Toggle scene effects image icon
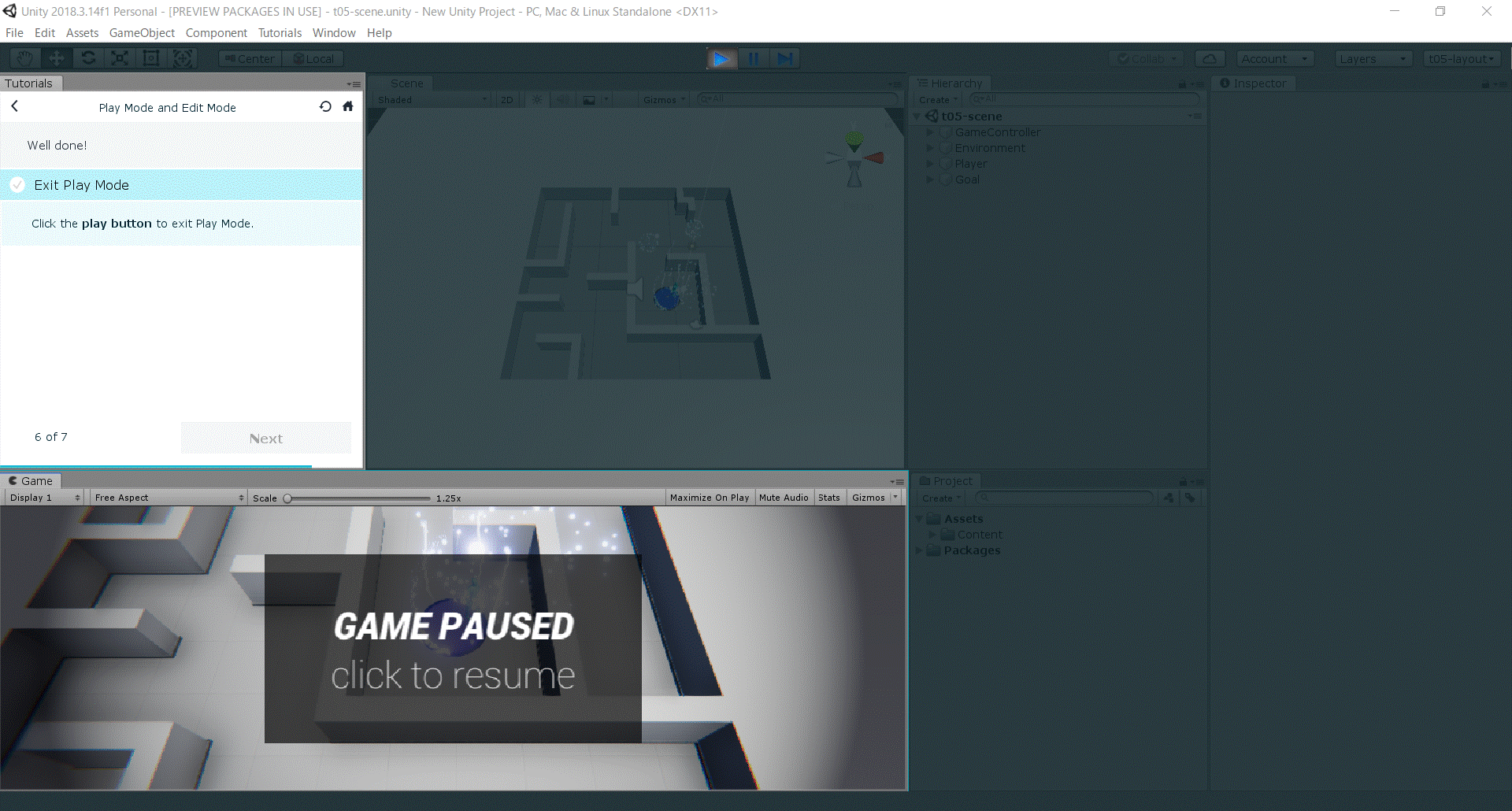Image resolution: width=1512 pixels, height=811 pixels. (x=589, y=100)
